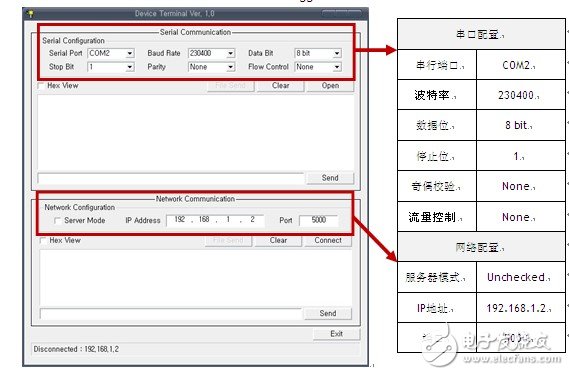
Task: Click the 8 bit table cell
Action: tap(521, 125)
